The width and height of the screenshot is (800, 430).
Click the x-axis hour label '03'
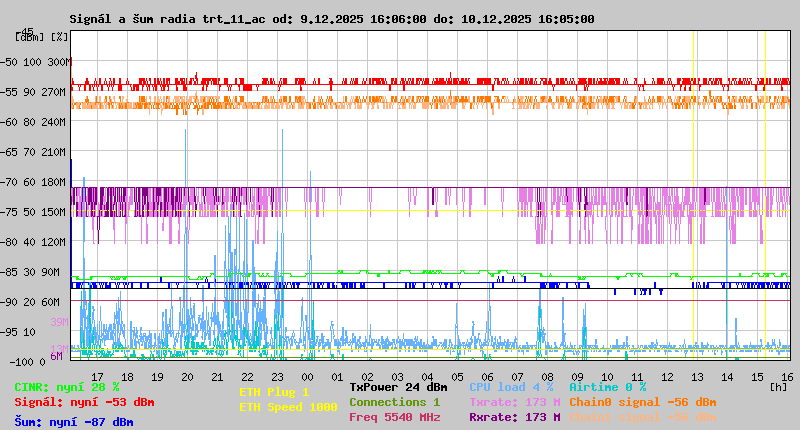tap(397, 377)
